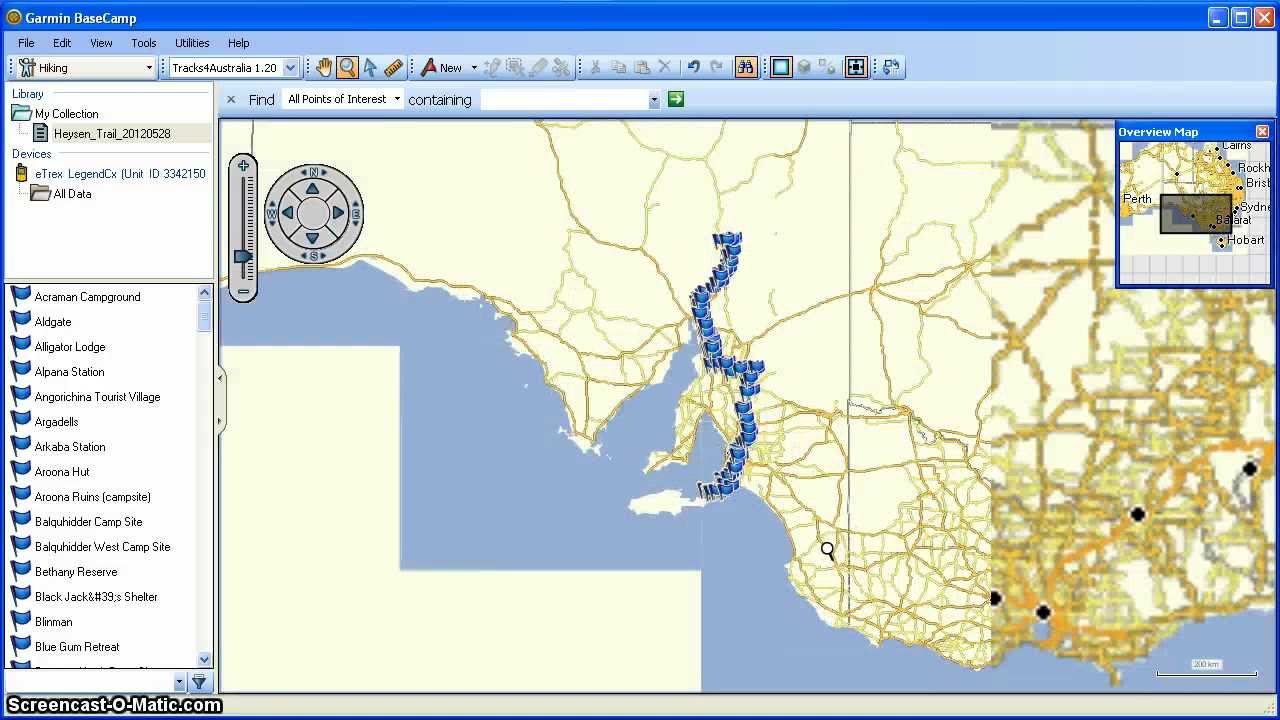
Task: Select Heysen_Trail_20120528 list
Action: (x=112, y=133)
